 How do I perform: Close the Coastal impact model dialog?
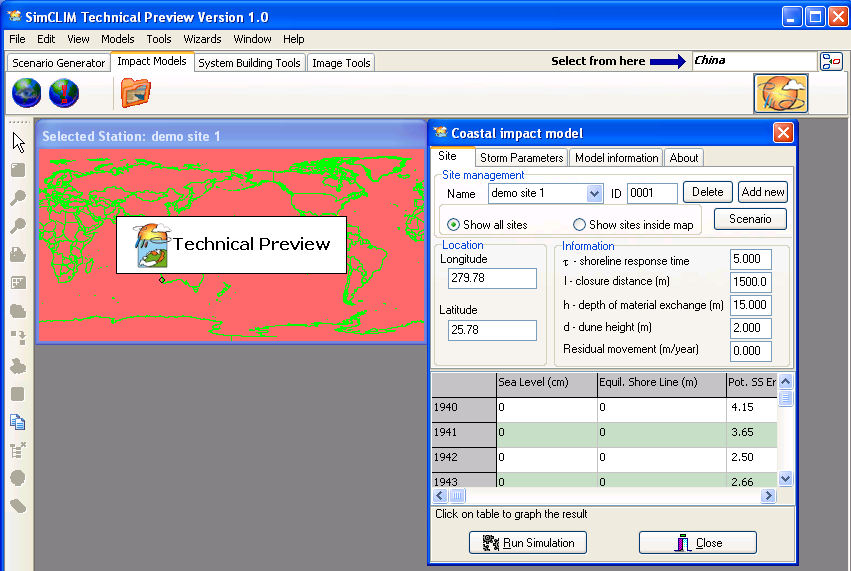(x=783, y=132)
